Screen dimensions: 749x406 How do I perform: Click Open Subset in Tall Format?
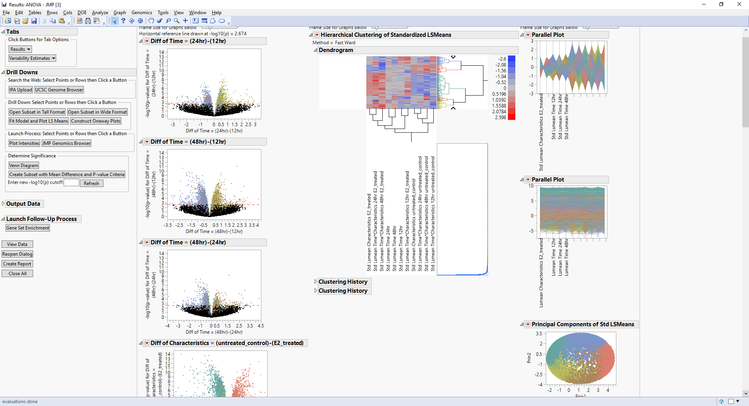pyautogui.click(x=37, y=112)
